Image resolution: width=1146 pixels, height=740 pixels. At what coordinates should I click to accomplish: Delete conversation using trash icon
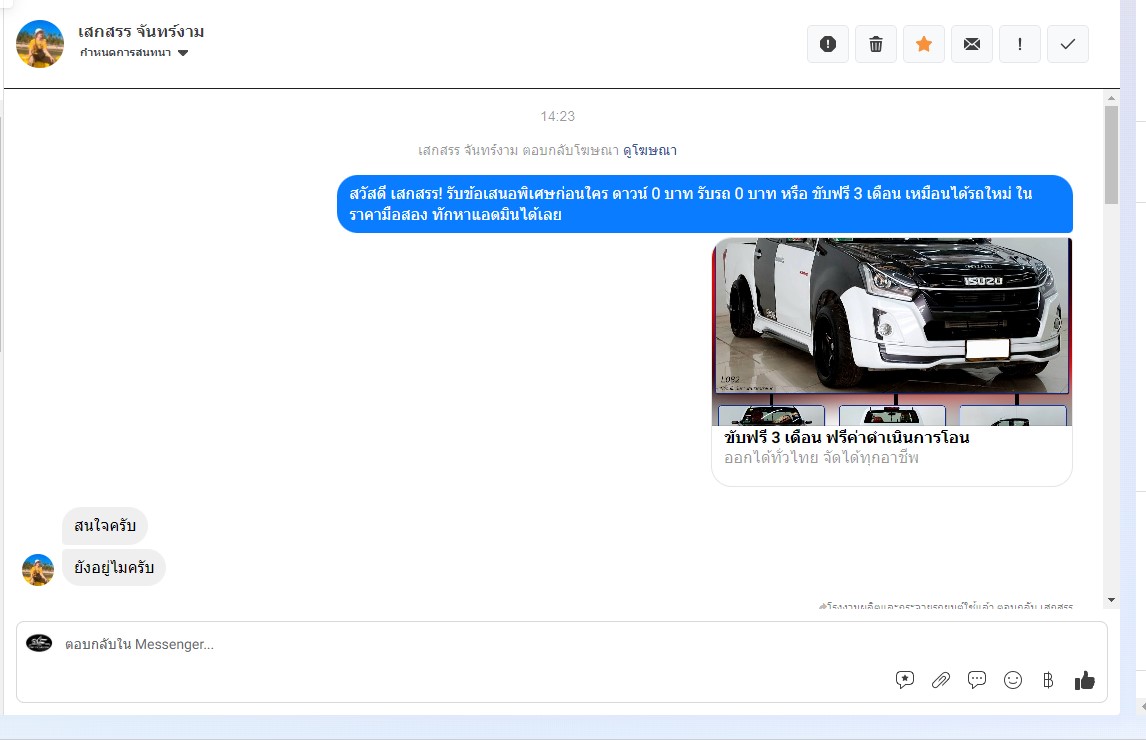point(876,44)
